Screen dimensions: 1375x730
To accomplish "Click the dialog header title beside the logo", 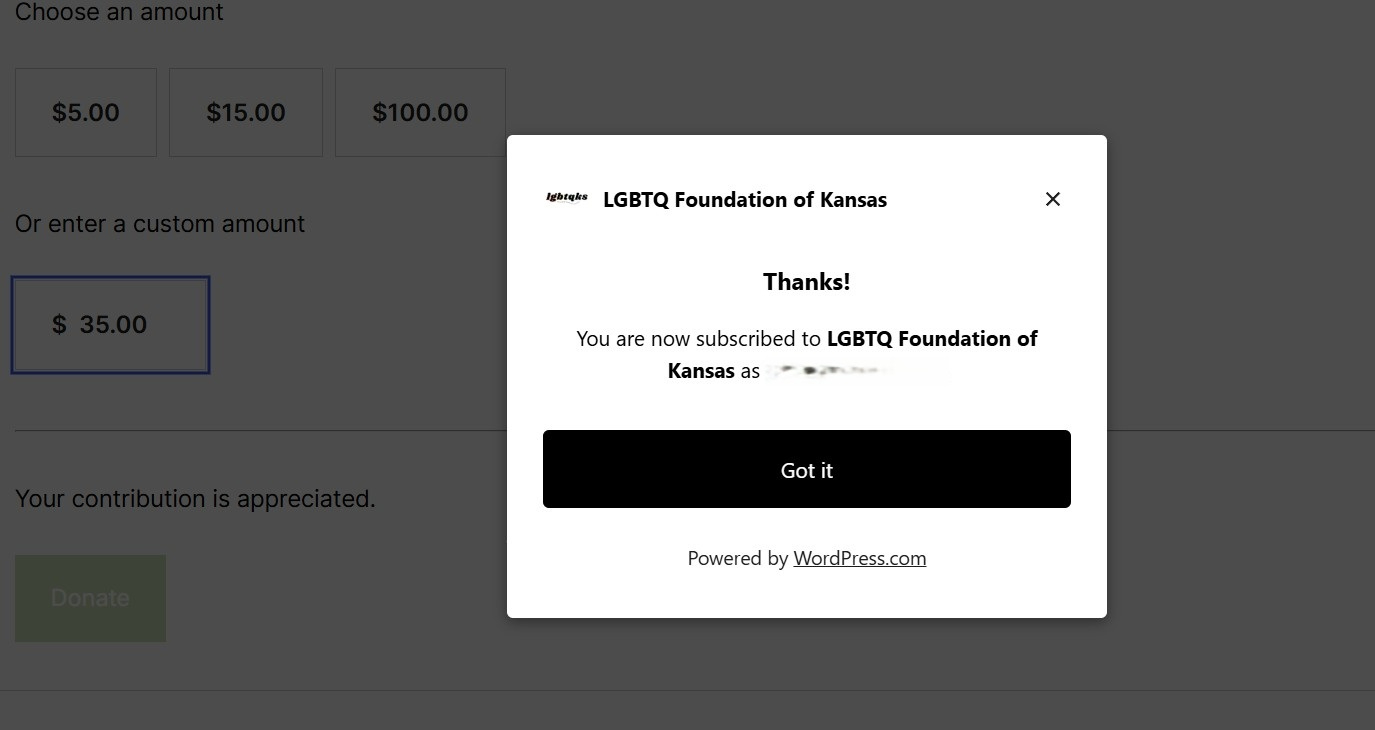I will [745, 200].
